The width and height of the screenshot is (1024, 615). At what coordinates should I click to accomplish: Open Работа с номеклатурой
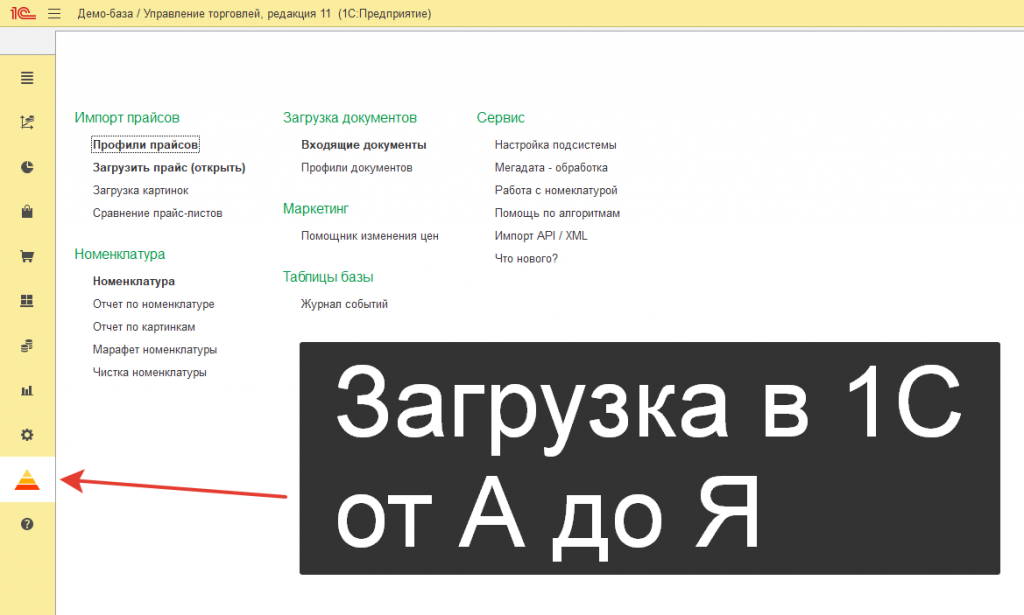(x=556, y=191)
